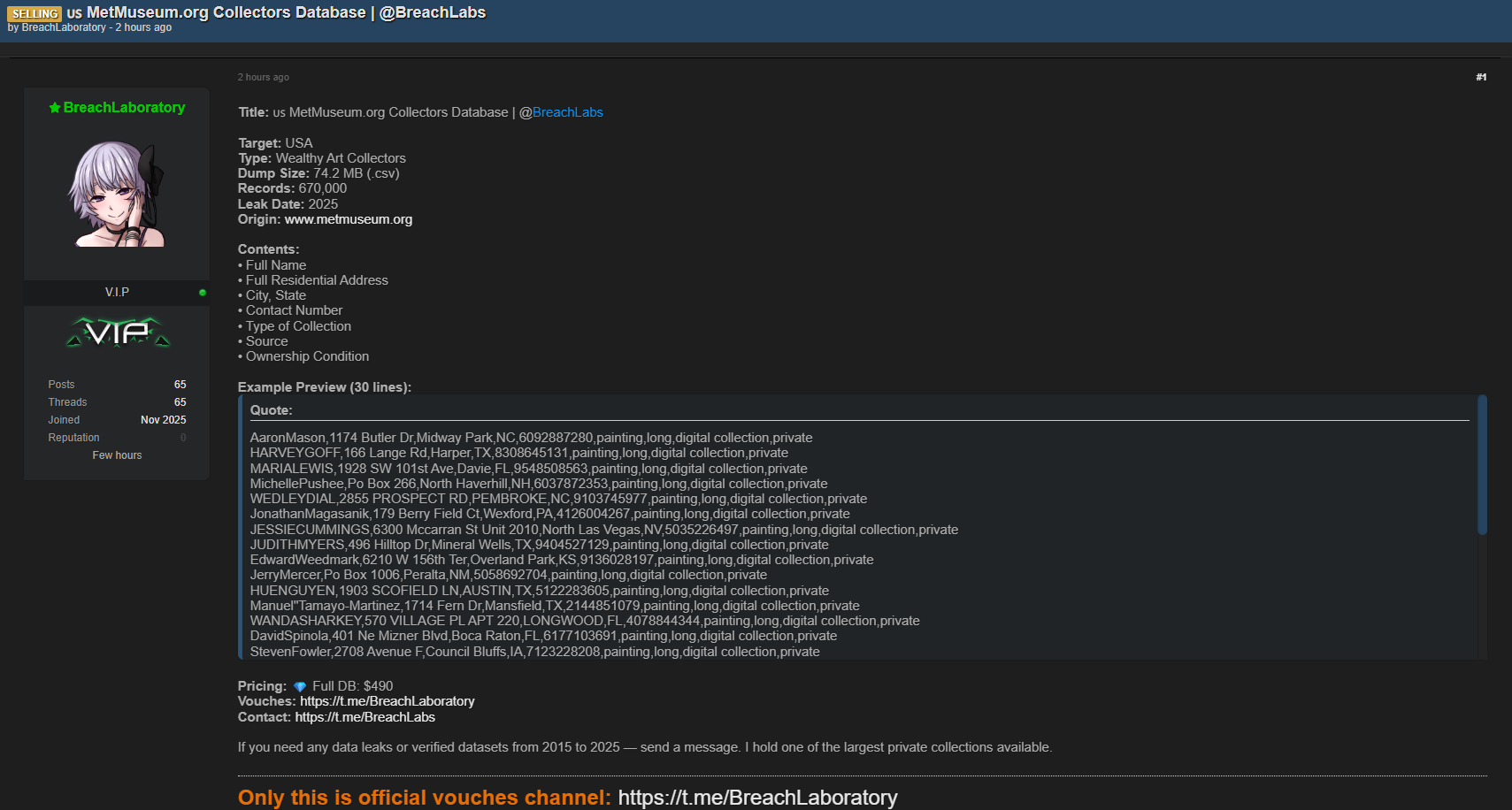Click the BreachLaboratory username in the sidebar
Viewport: 1512px width, 810px height.
(124, 108)
